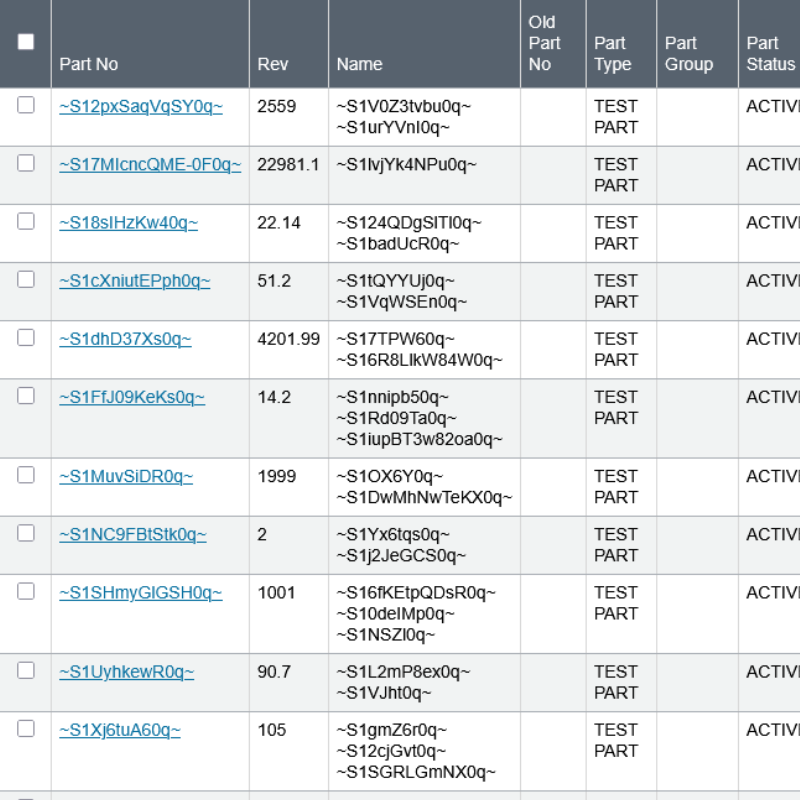Click the name text ~S1SGRLGmNX0q~
The width and height of the screenshot is (800, 800).
coord(416,772)
